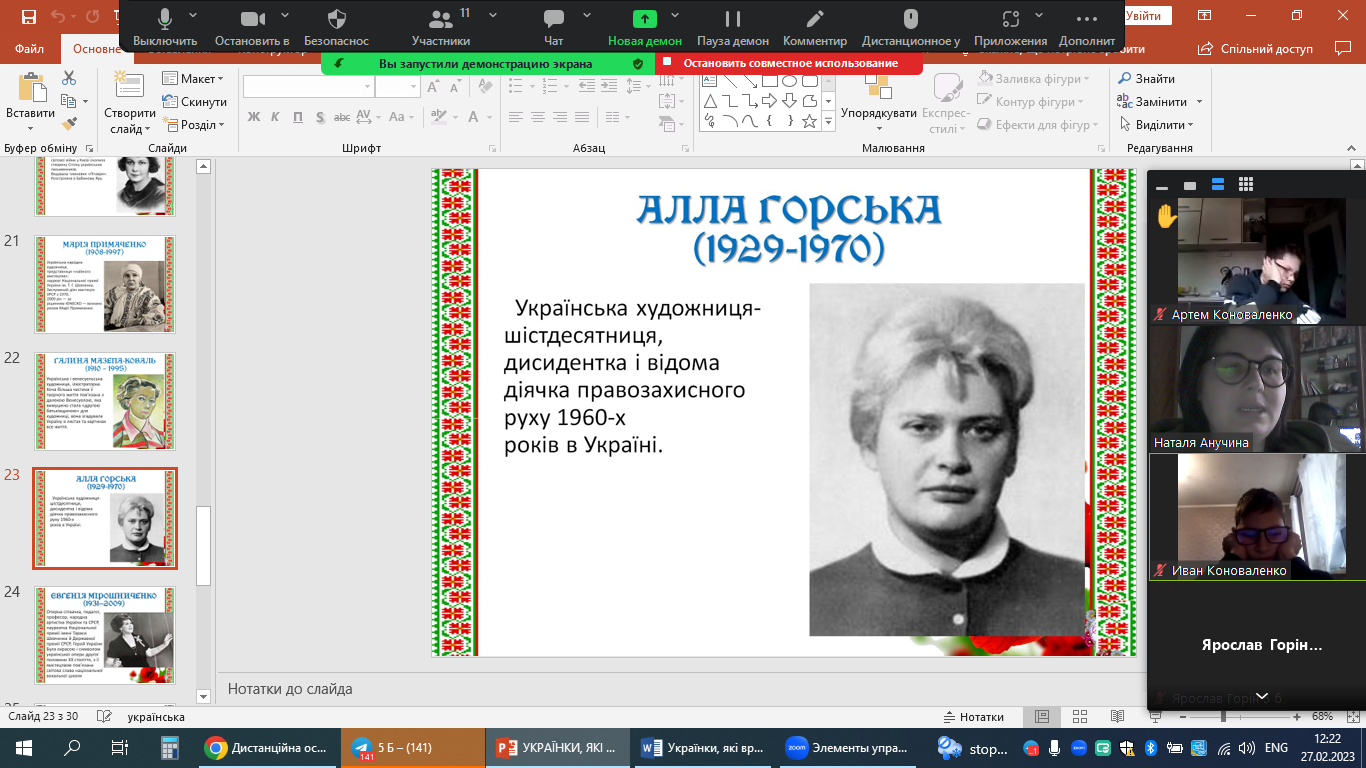Mute microphone in Zoom toolbar
This screenshot has height=768, width=1366.
tap(165, 19)
